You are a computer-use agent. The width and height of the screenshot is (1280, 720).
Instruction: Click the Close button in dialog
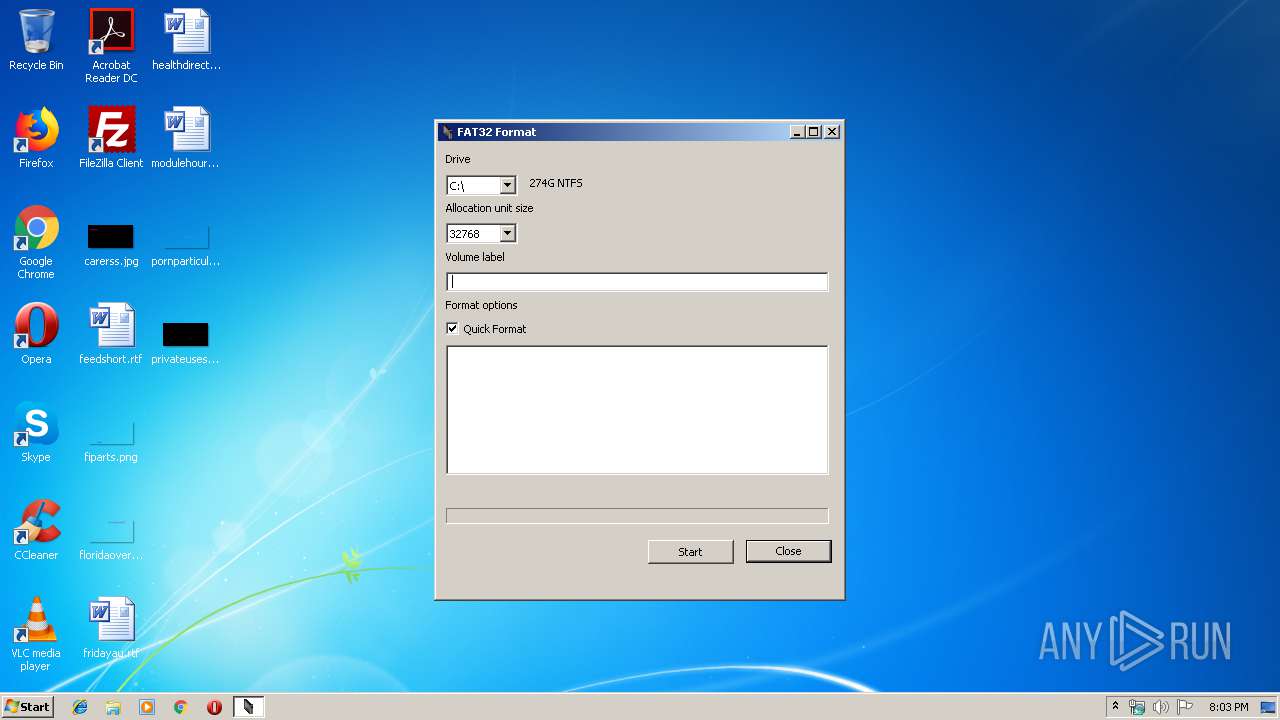tap(788, 551)
